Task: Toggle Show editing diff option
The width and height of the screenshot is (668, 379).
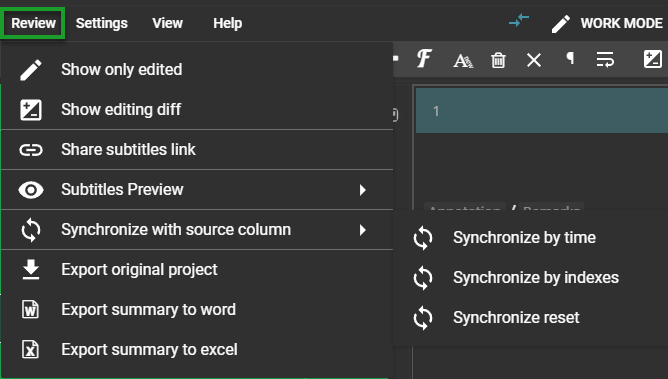Action: coord(197,109)
